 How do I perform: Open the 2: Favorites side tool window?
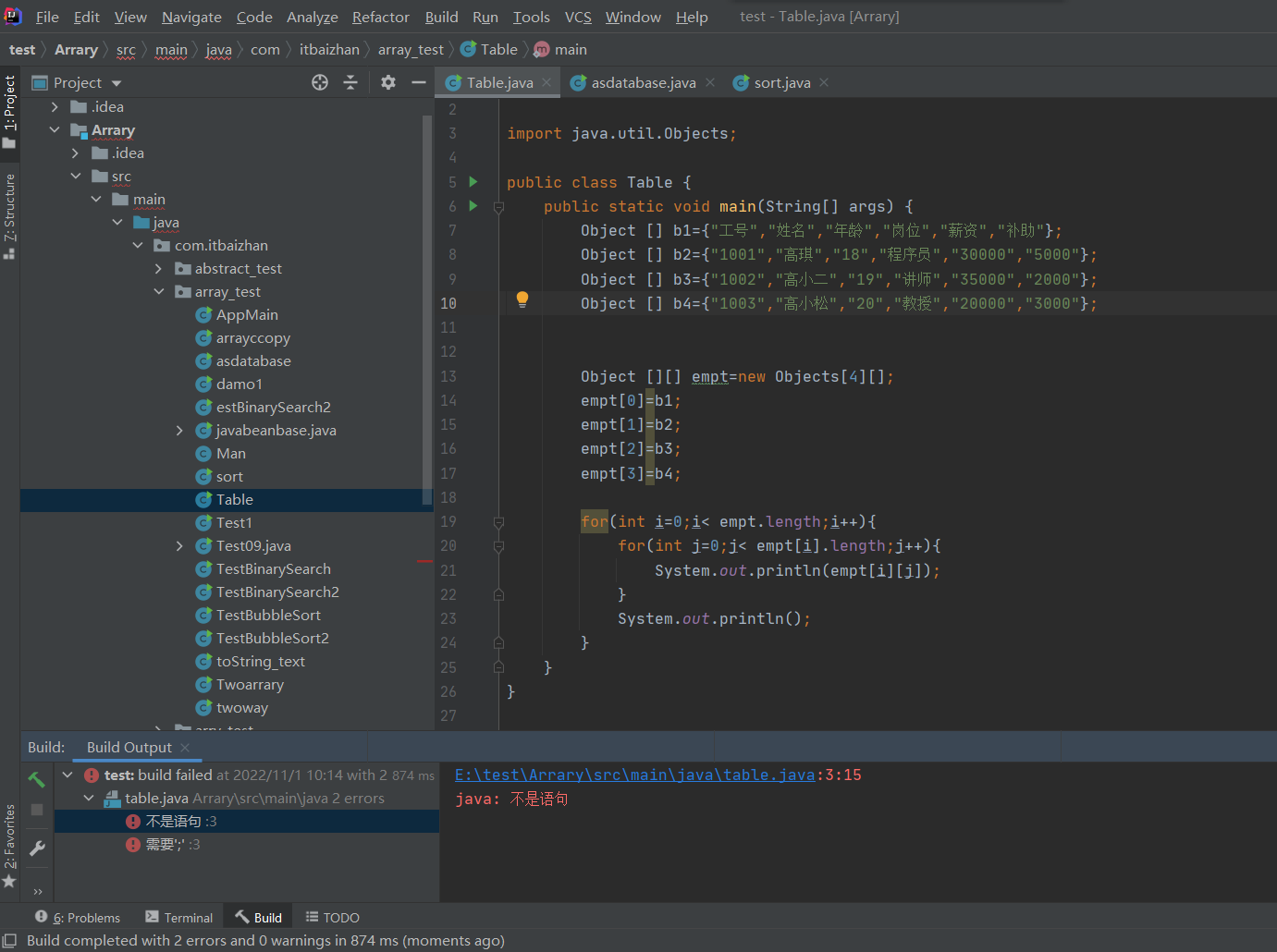point(9,846)
